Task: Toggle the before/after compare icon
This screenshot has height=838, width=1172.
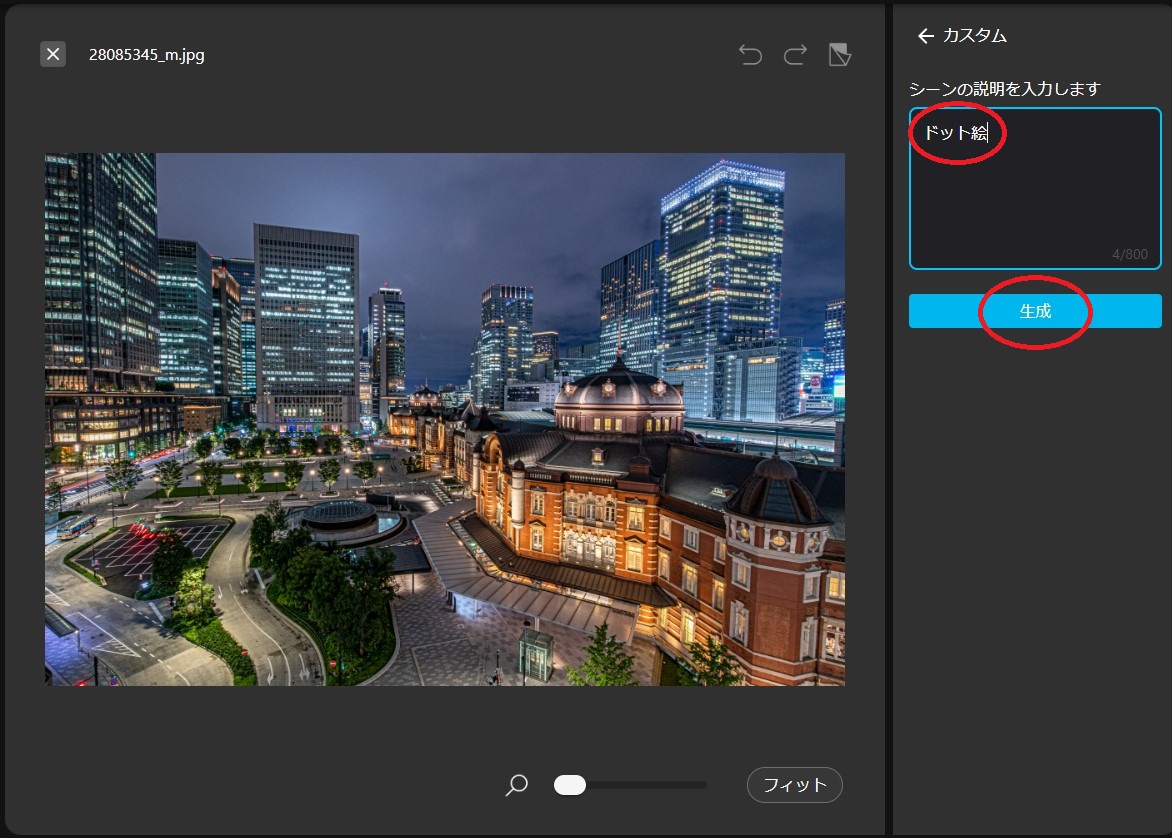Action: (840, 55)
